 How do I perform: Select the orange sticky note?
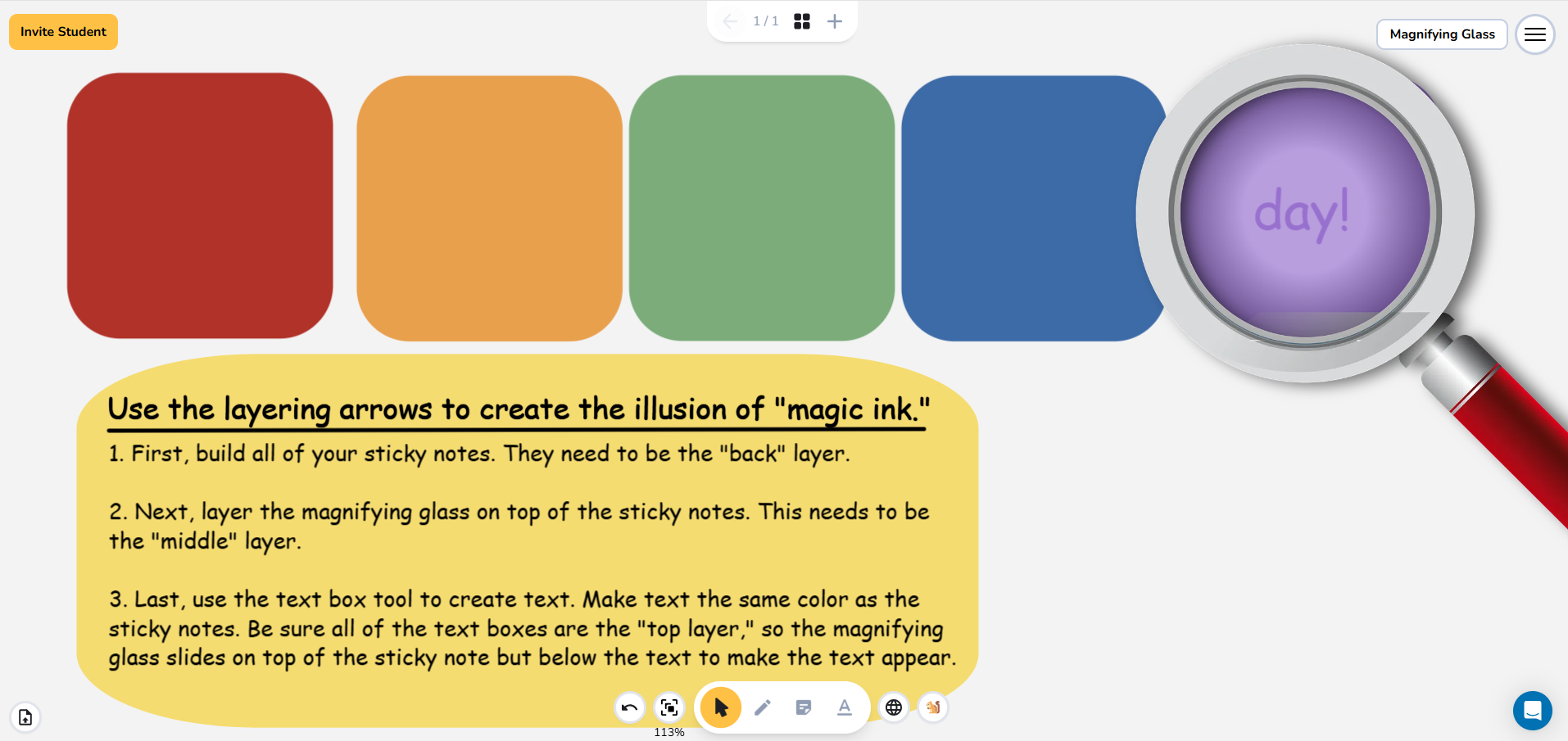point(489,208)
